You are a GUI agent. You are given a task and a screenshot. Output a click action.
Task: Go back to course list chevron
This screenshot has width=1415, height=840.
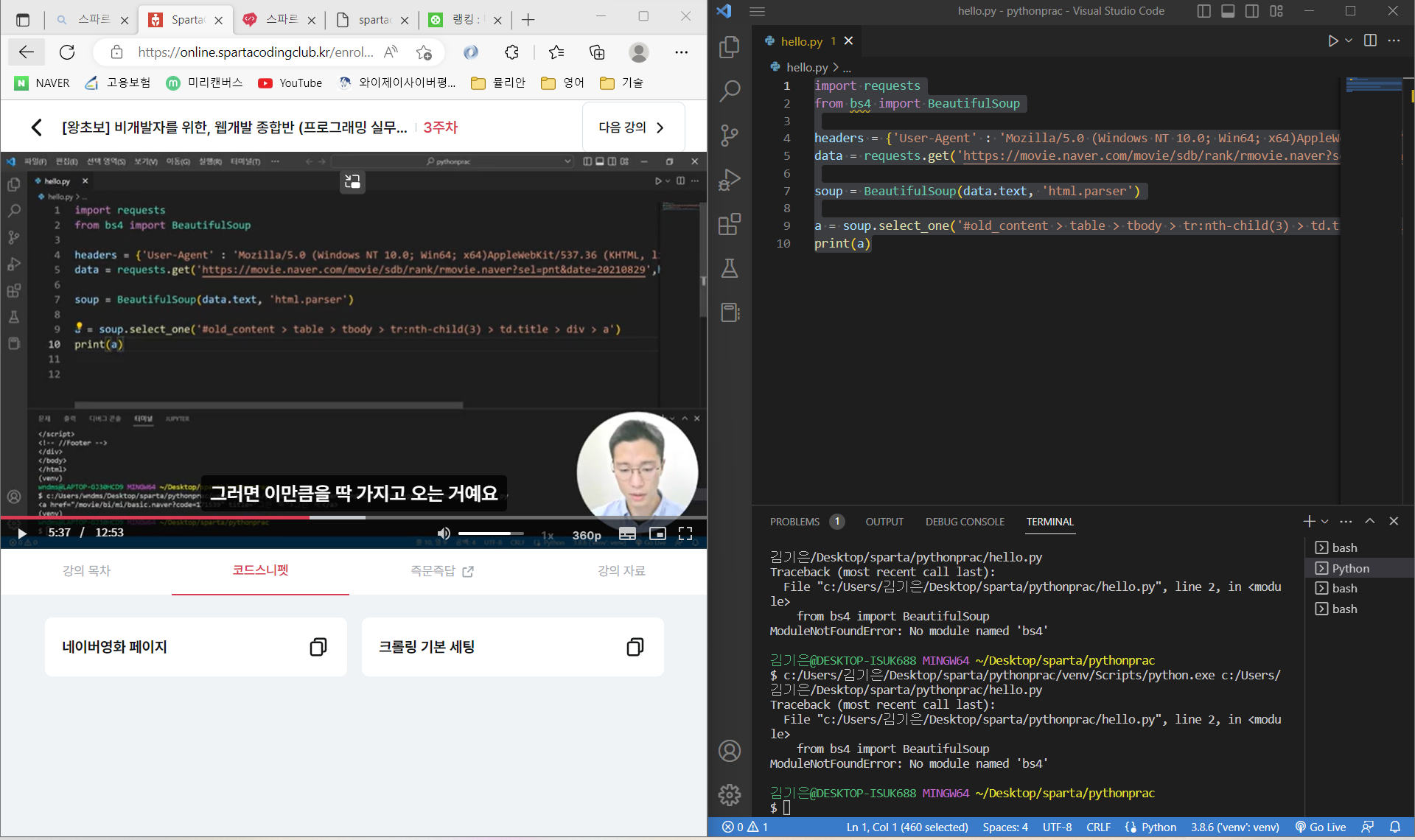pyautogui.click(x=36, y=127)
